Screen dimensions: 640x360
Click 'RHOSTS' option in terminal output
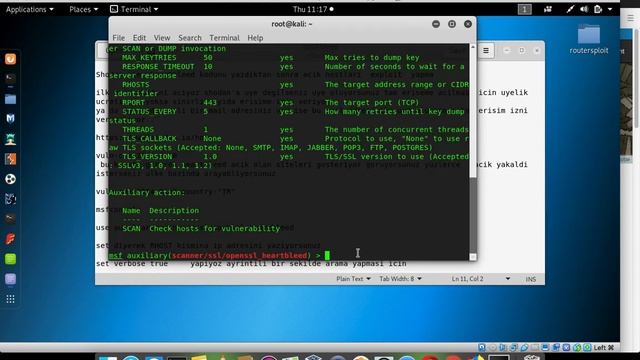136,84
